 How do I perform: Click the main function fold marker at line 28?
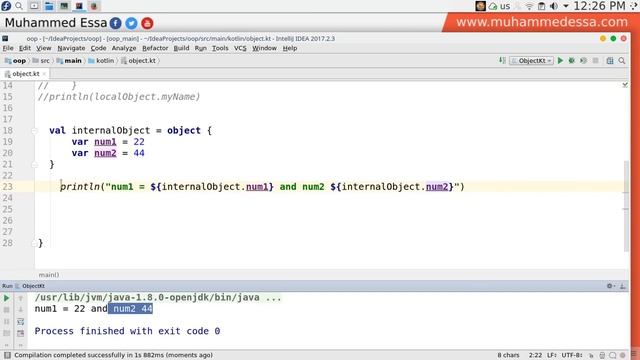(35, 243)
